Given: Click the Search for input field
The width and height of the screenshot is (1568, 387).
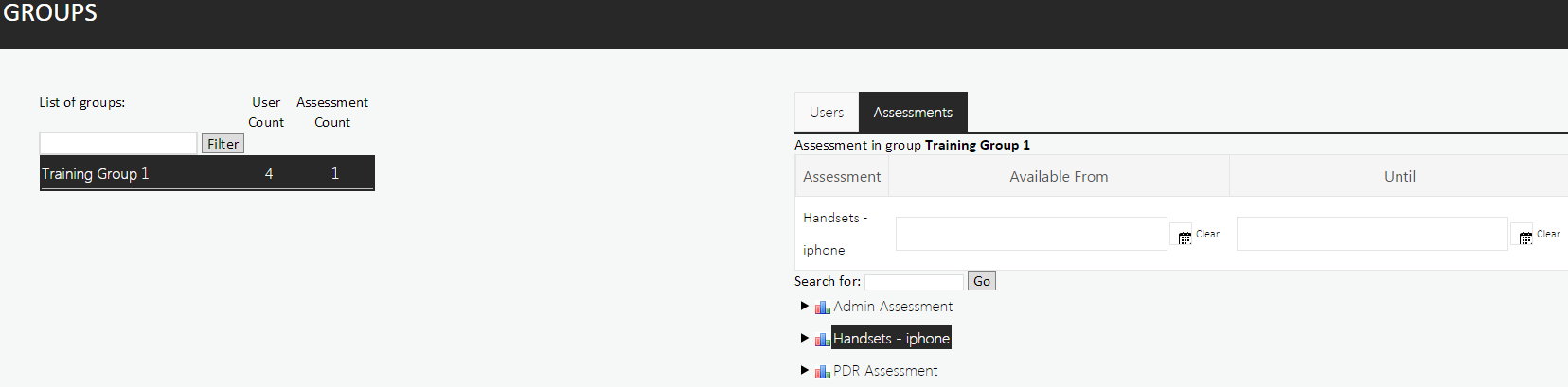Looking at the screenshot, I should [x=913, y=282].
